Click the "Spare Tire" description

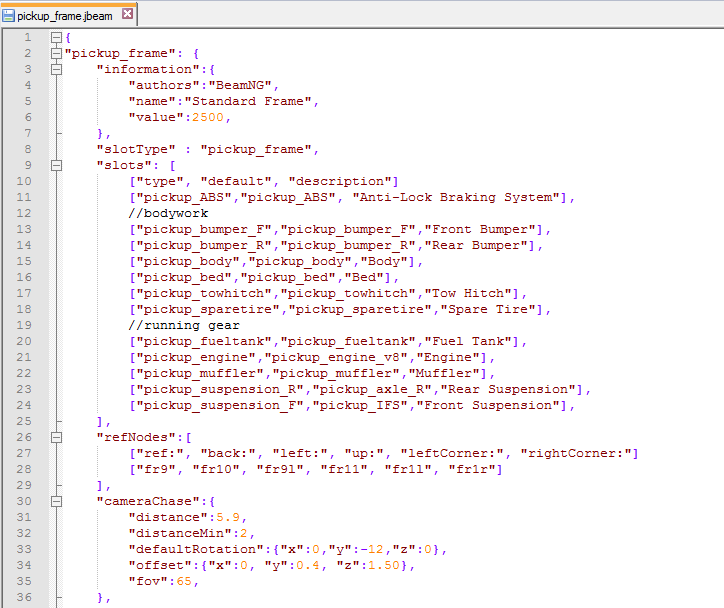pos(491,309)
